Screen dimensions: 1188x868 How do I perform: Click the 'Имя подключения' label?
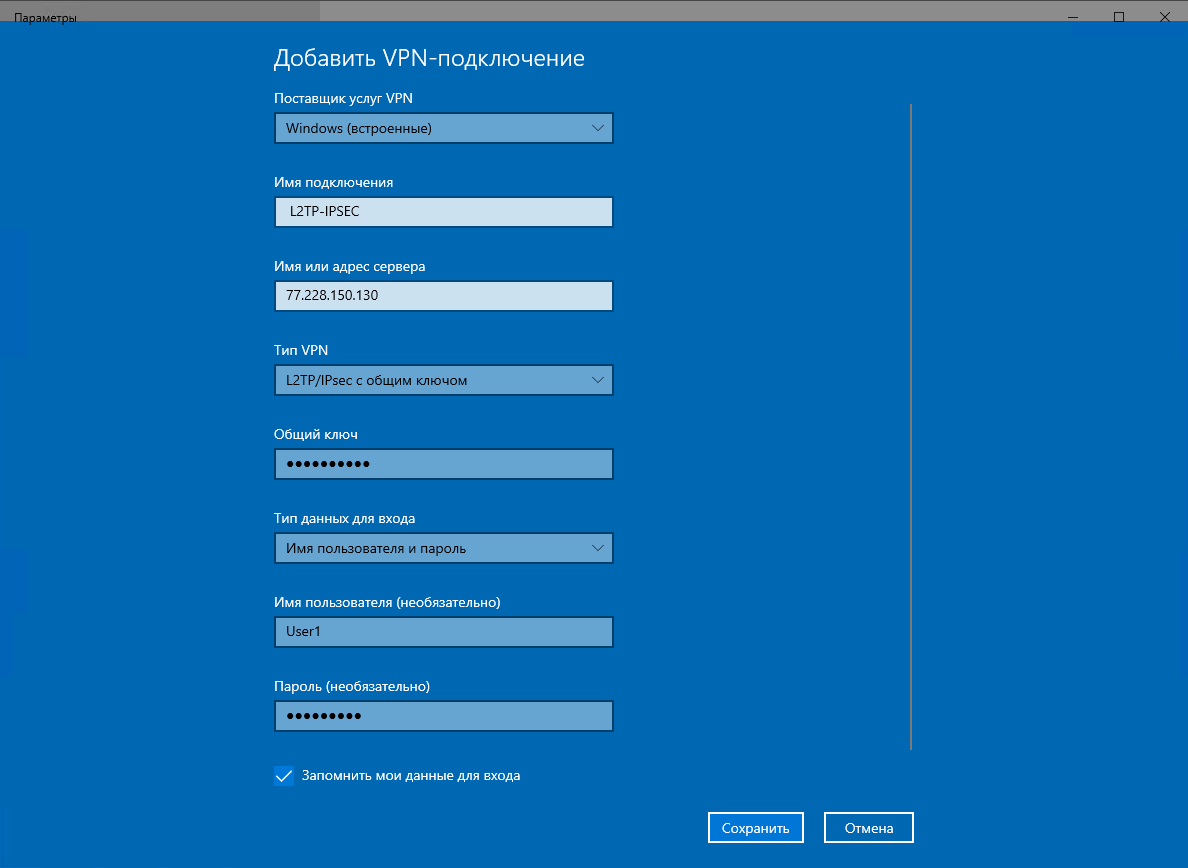pos(333,183)
